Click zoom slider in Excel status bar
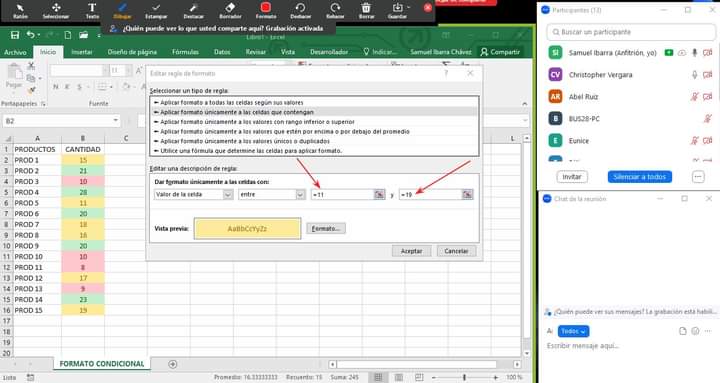Image resolution: width=720 pixels, height=383 pixels. click(x=464, y=377)
